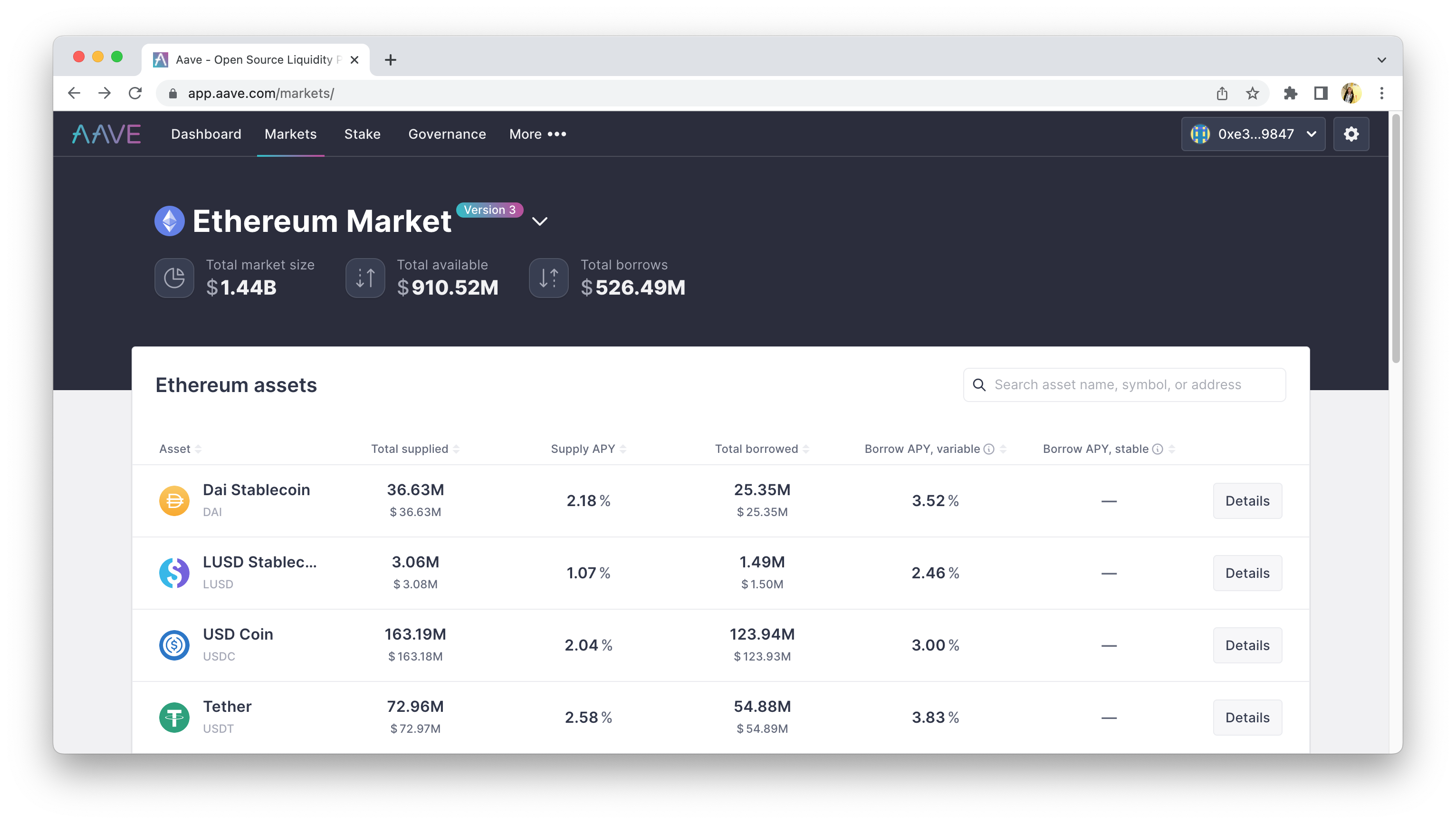Bookmark page with the star icon
The width and height of the screenshot is (1456, 824).
(1252, 93)
